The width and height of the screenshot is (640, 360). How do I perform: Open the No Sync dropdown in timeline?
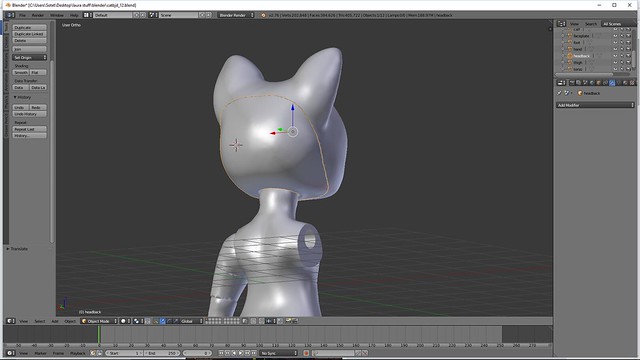(x=279, y=353)
